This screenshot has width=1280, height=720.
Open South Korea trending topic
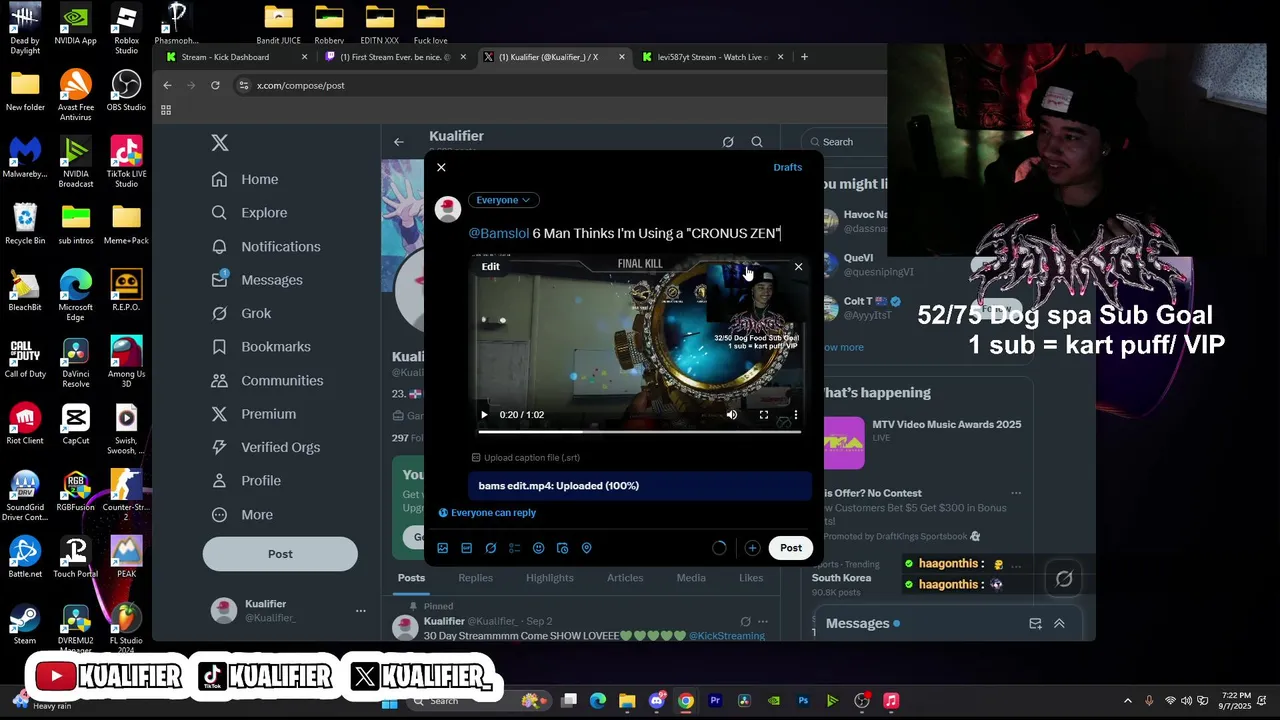pyautogui.click(x=841, y=578)
